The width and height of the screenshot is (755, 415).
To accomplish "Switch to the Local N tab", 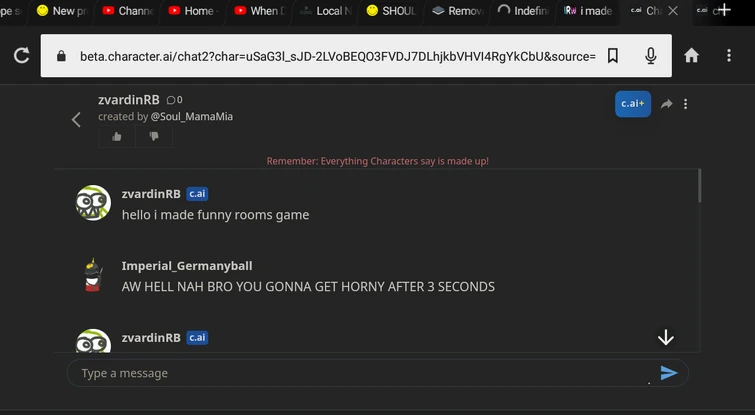I will coord(326,11).
